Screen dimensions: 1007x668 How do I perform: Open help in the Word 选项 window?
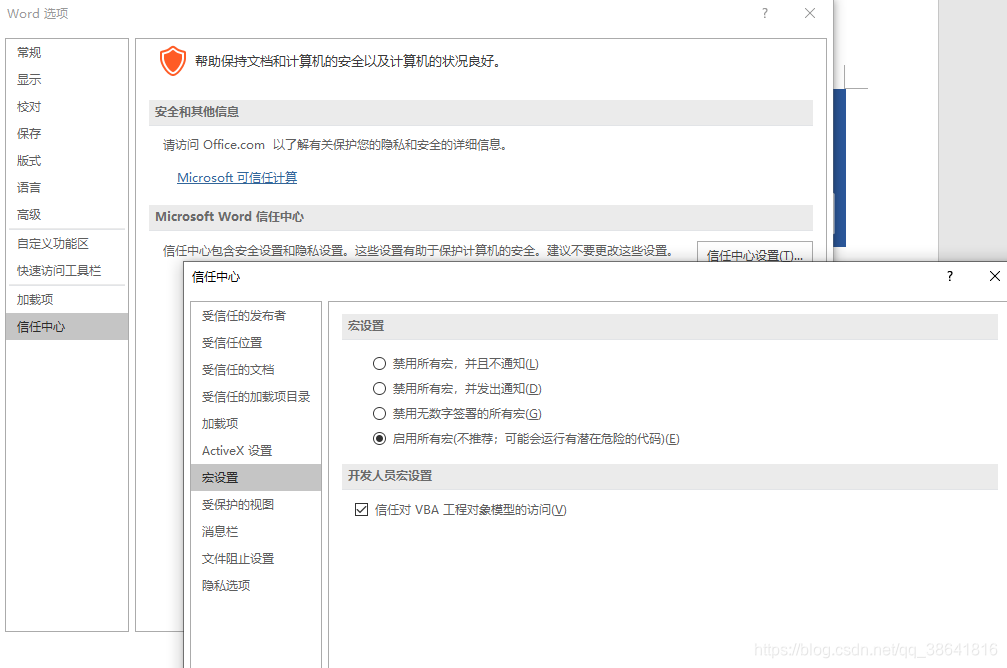[764, 13]
